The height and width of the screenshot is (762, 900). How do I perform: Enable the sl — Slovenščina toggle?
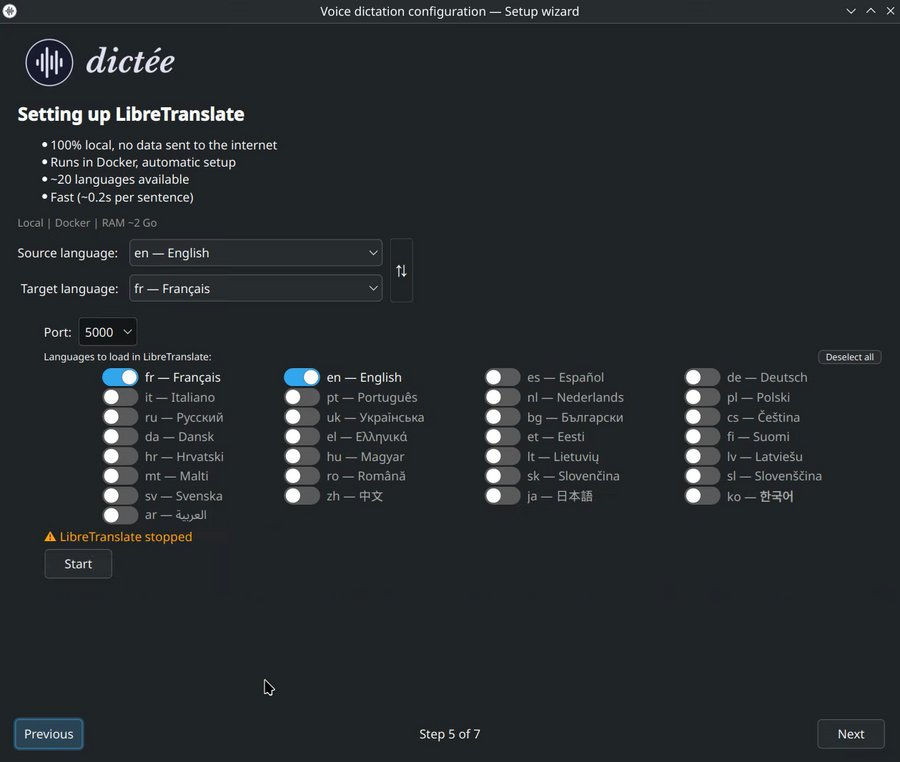point(702,476)
